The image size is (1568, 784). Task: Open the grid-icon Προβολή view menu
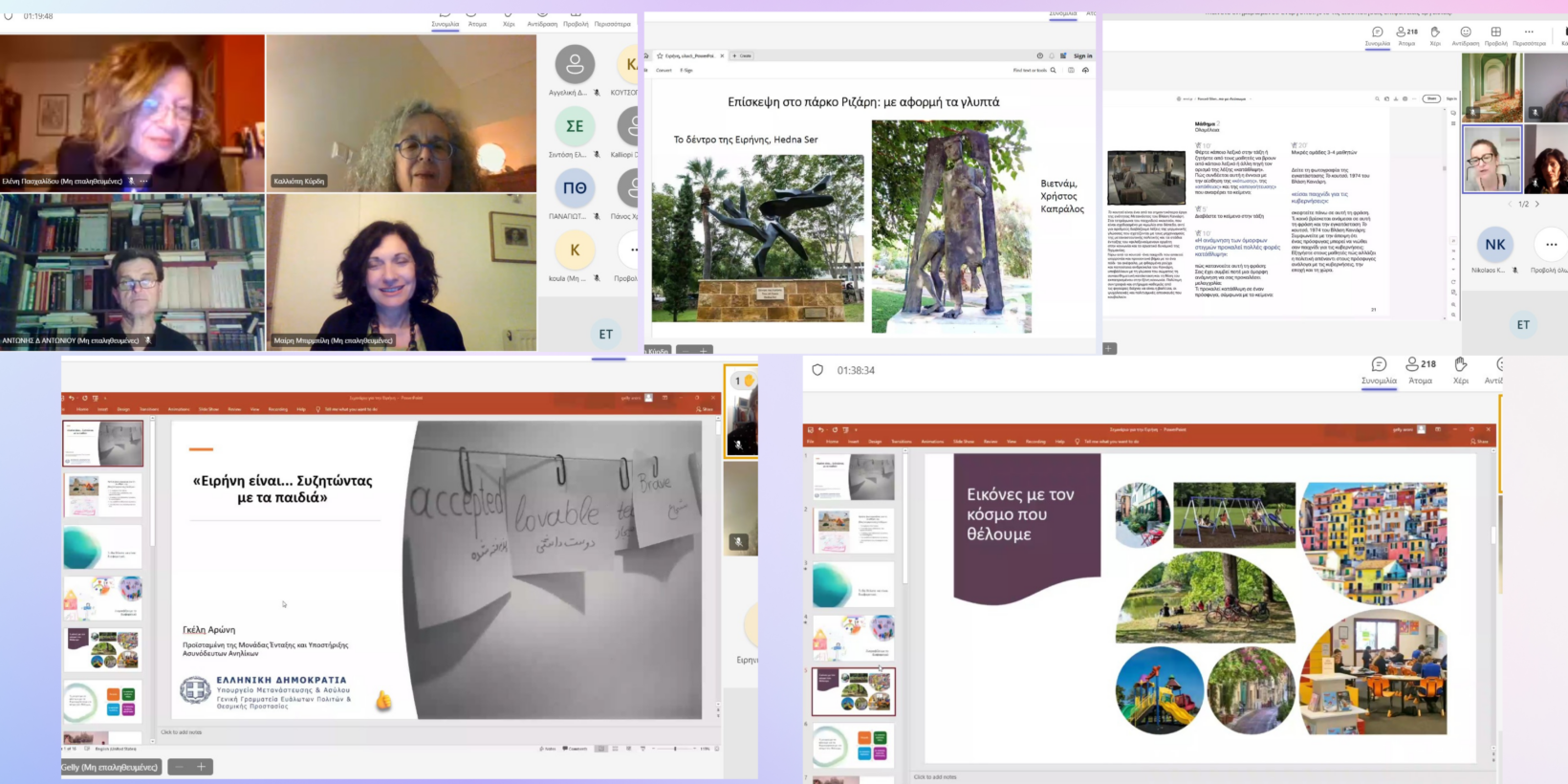point(1495,33)
